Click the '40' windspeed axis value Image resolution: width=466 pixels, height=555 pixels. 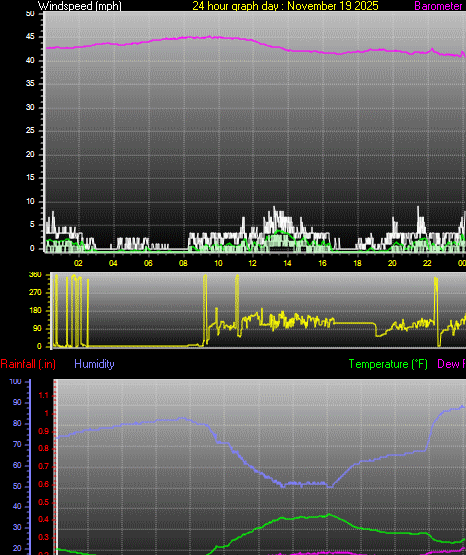tap(30, 61)
